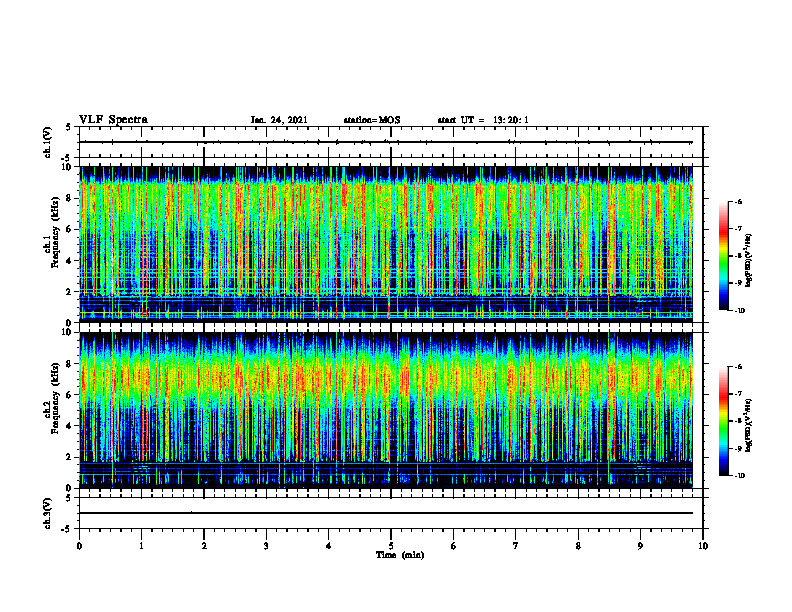Click time axis tick label "6"
The image size is (792, 612).
tap(454, 546)
